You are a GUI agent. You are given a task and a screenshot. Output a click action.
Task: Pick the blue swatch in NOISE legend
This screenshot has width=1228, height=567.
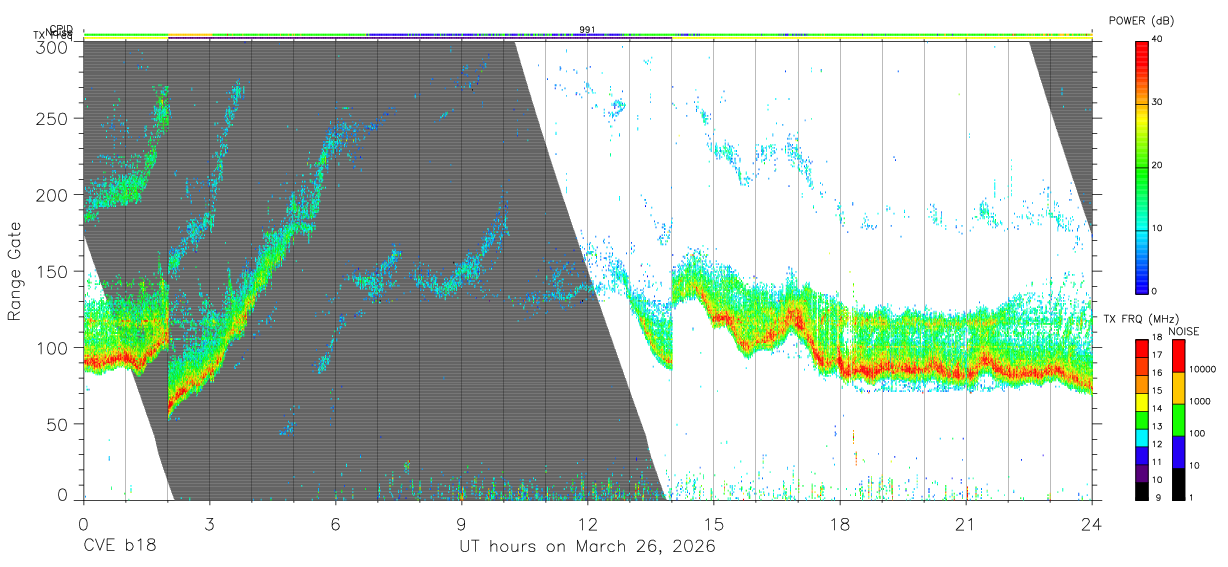[x=1178, y=452]
